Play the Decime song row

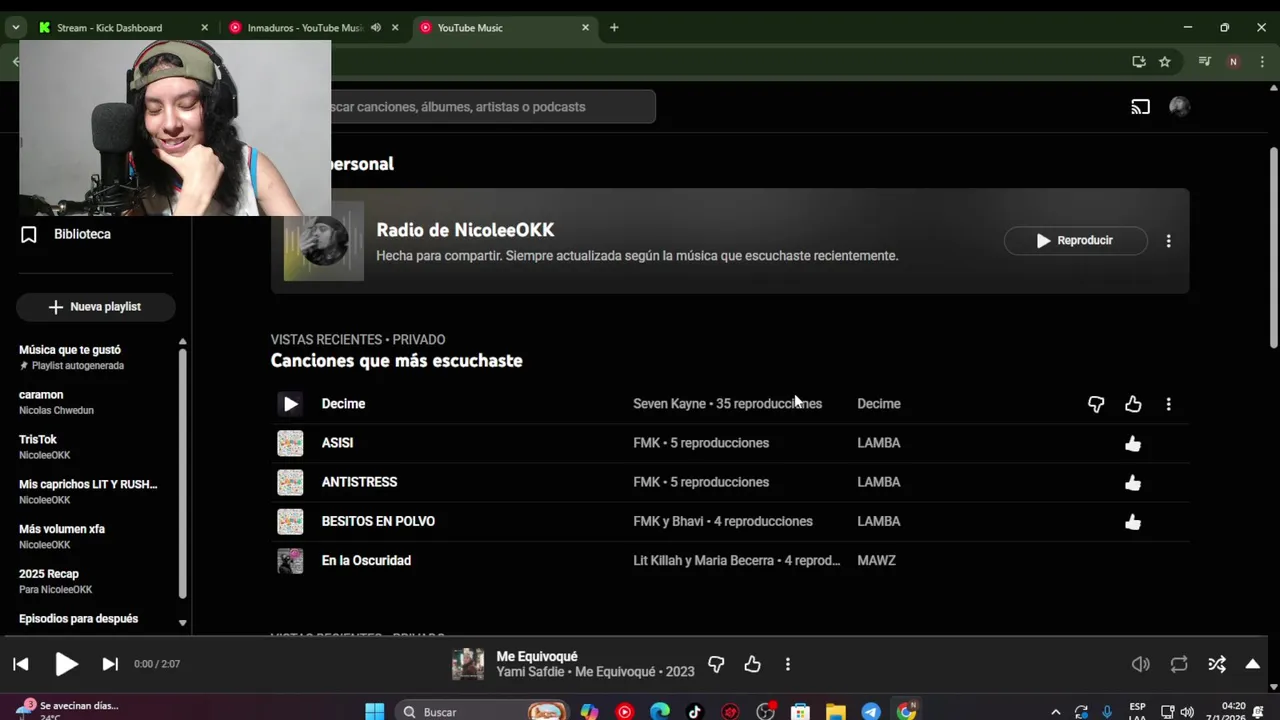[x=290, y=404]
